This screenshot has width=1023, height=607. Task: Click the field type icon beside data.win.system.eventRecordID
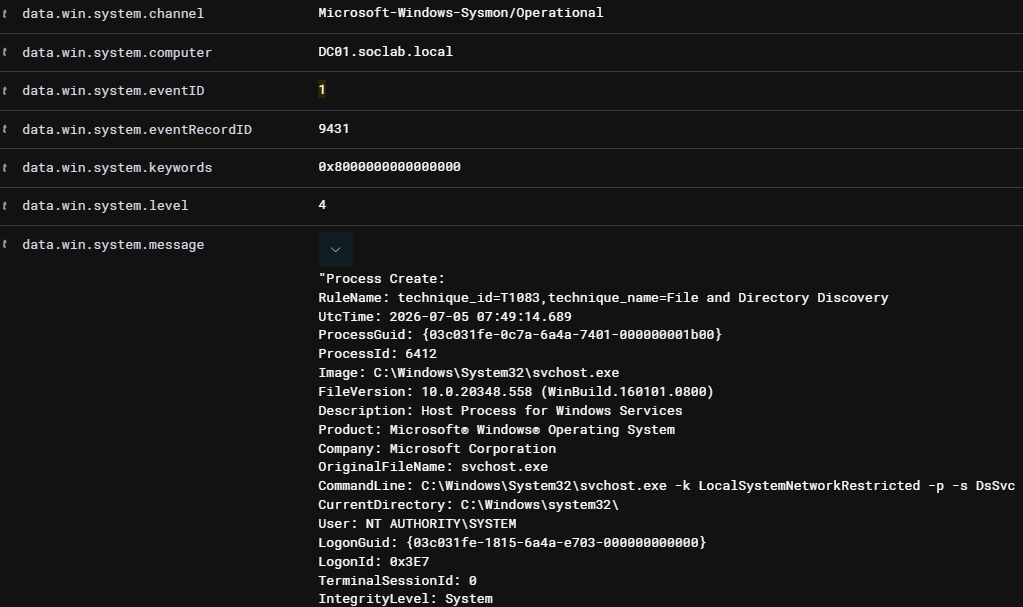pos(5,129)
